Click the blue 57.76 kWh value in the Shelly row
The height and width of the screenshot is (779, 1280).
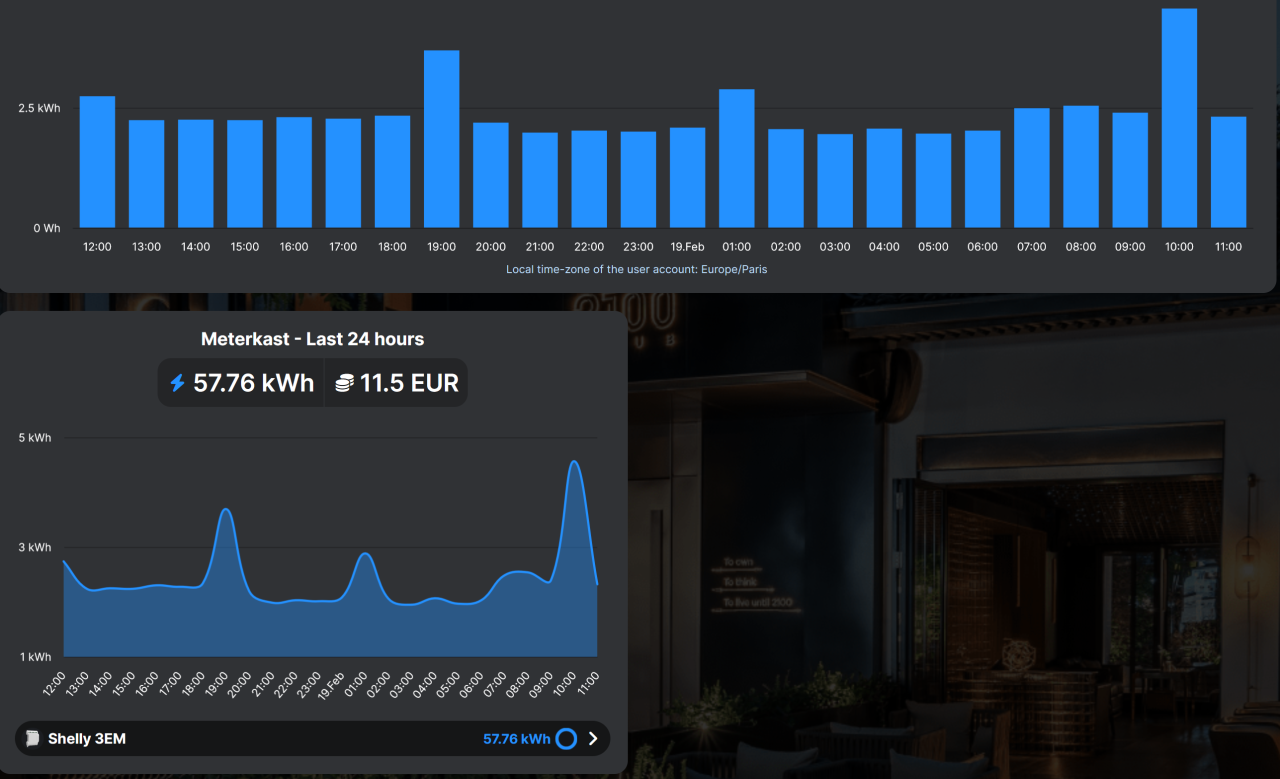point(516,739)
